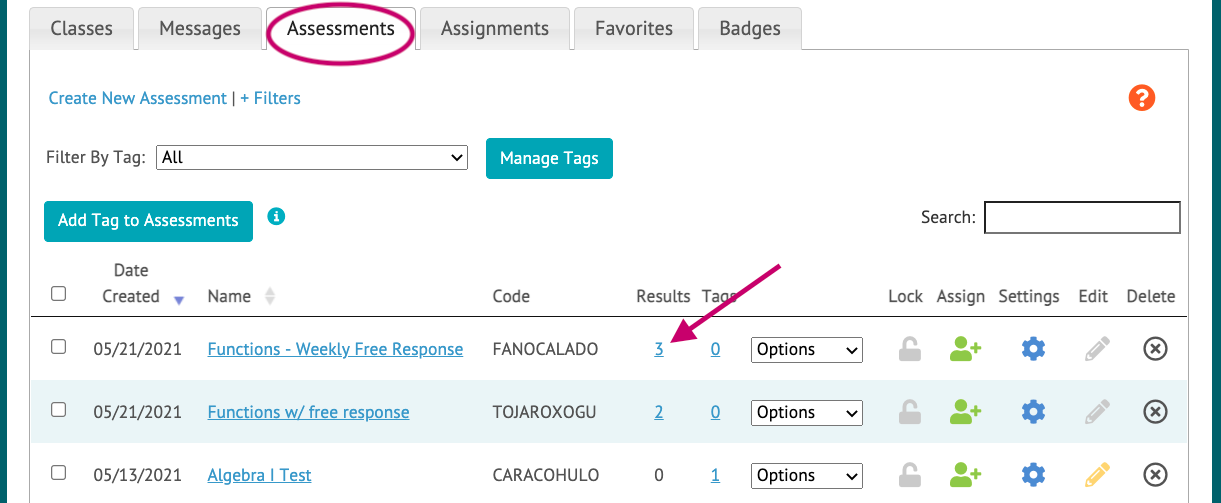Open settings gear for Algebra I Test
This screenshot has width=1221, height=503.
tap(1033, 474)
